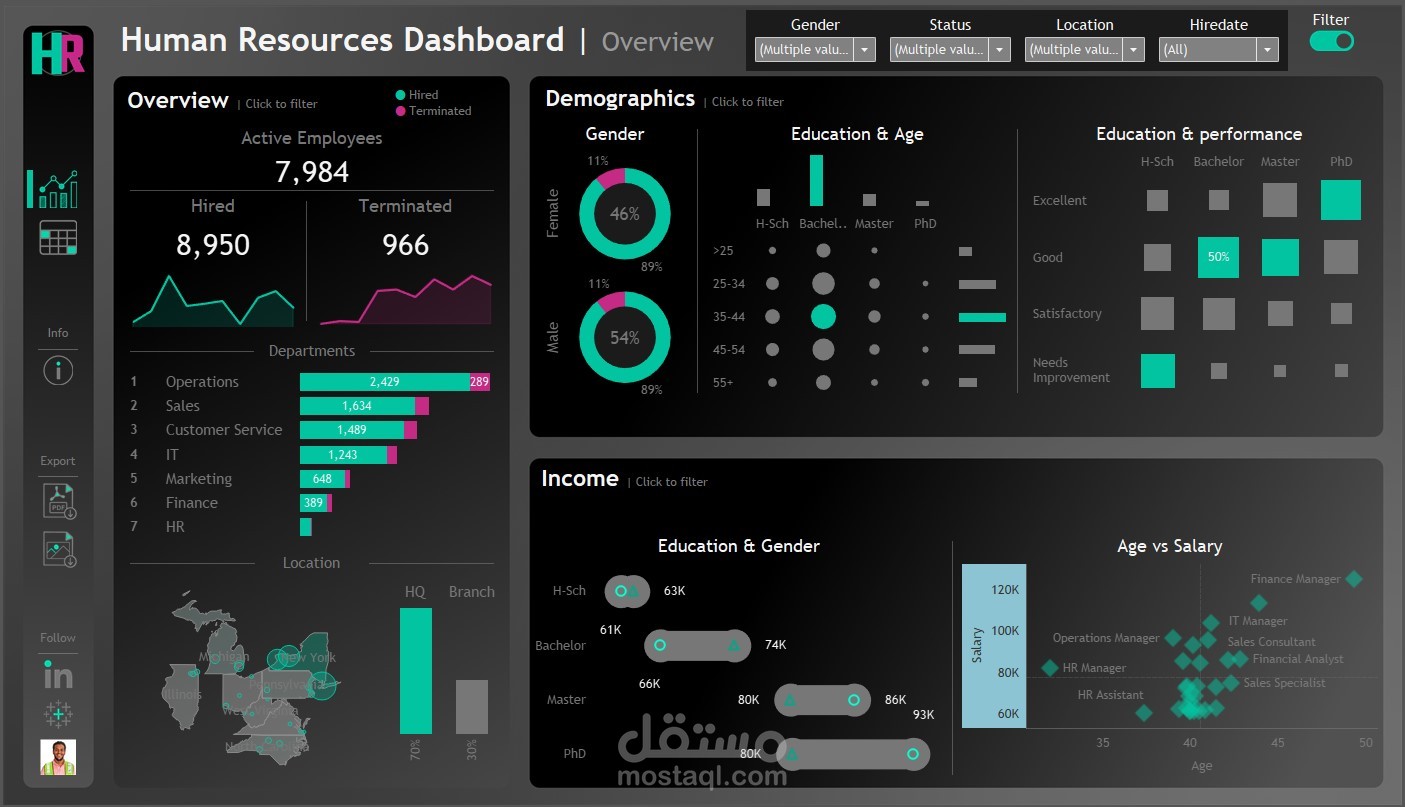Click the Hired count 8,950
This screenshot has width=1405, height=807.
[213, 245]
